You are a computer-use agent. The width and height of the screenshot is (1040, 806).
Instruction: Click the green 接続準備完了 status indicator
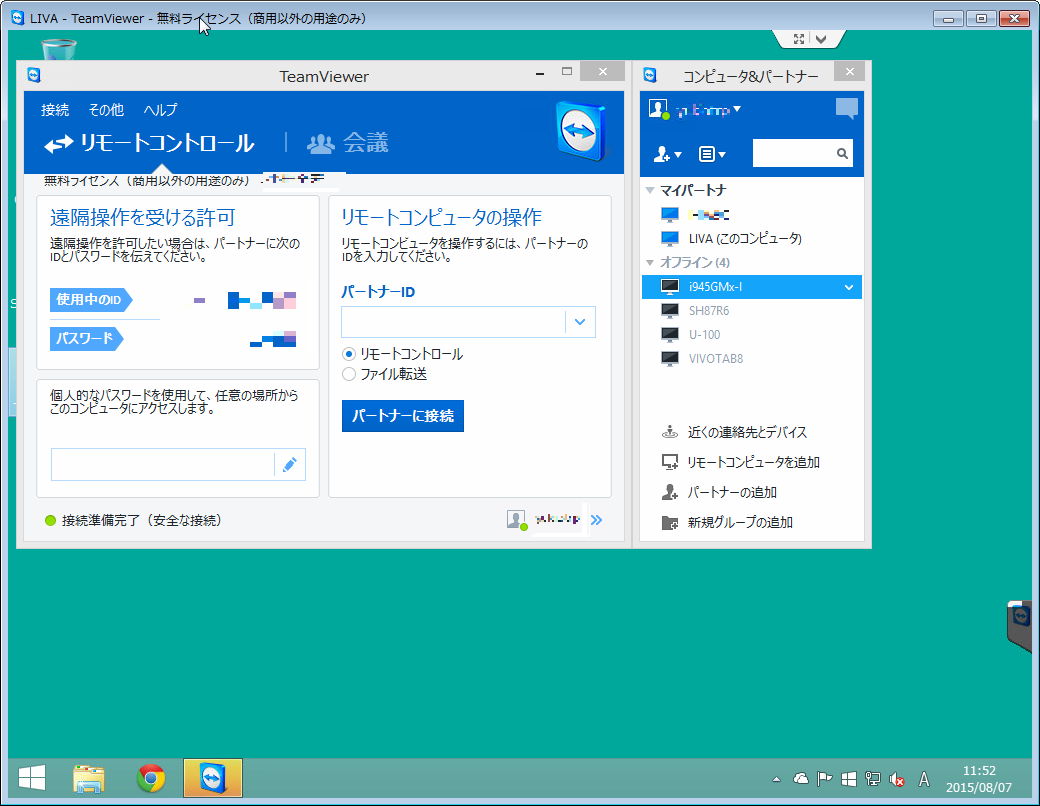(x=50, y=521)
